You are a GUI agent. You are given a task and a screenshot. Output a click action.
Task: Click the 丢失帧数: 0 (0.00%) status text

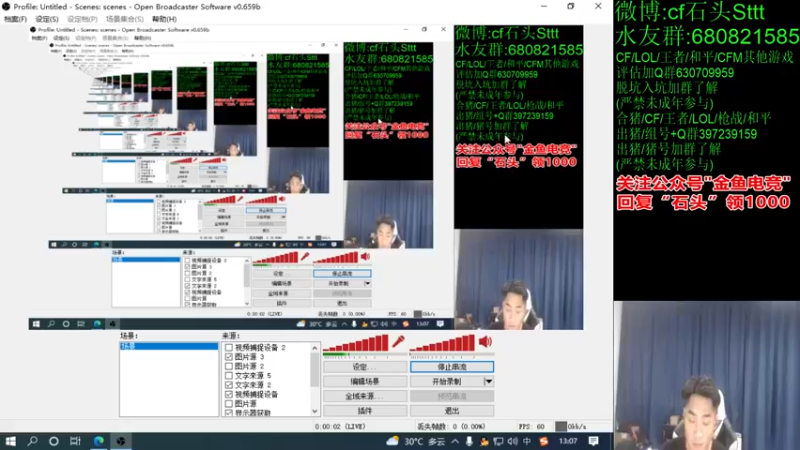click(452, 427)
